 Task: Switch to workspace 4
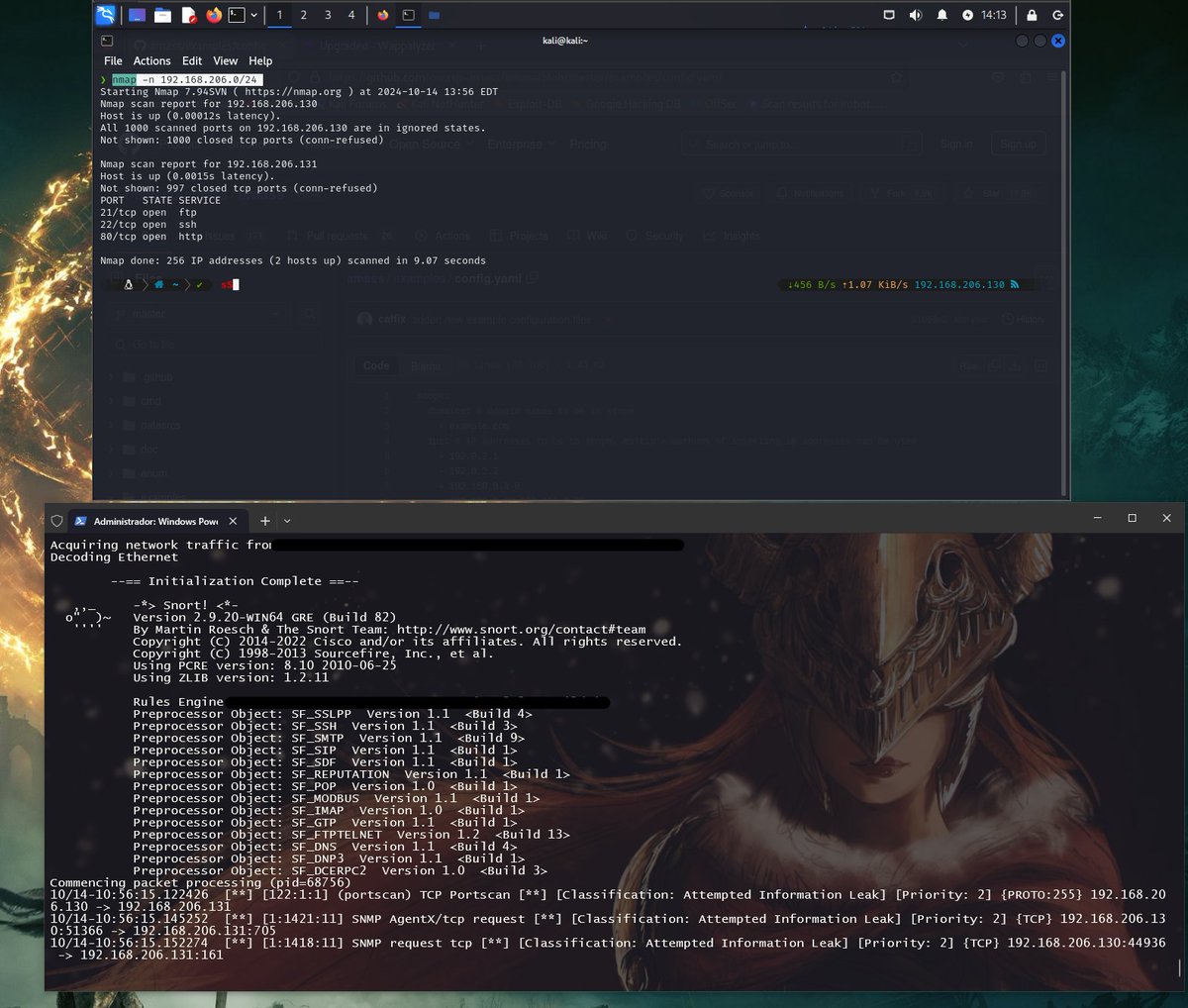click(350, 15)
